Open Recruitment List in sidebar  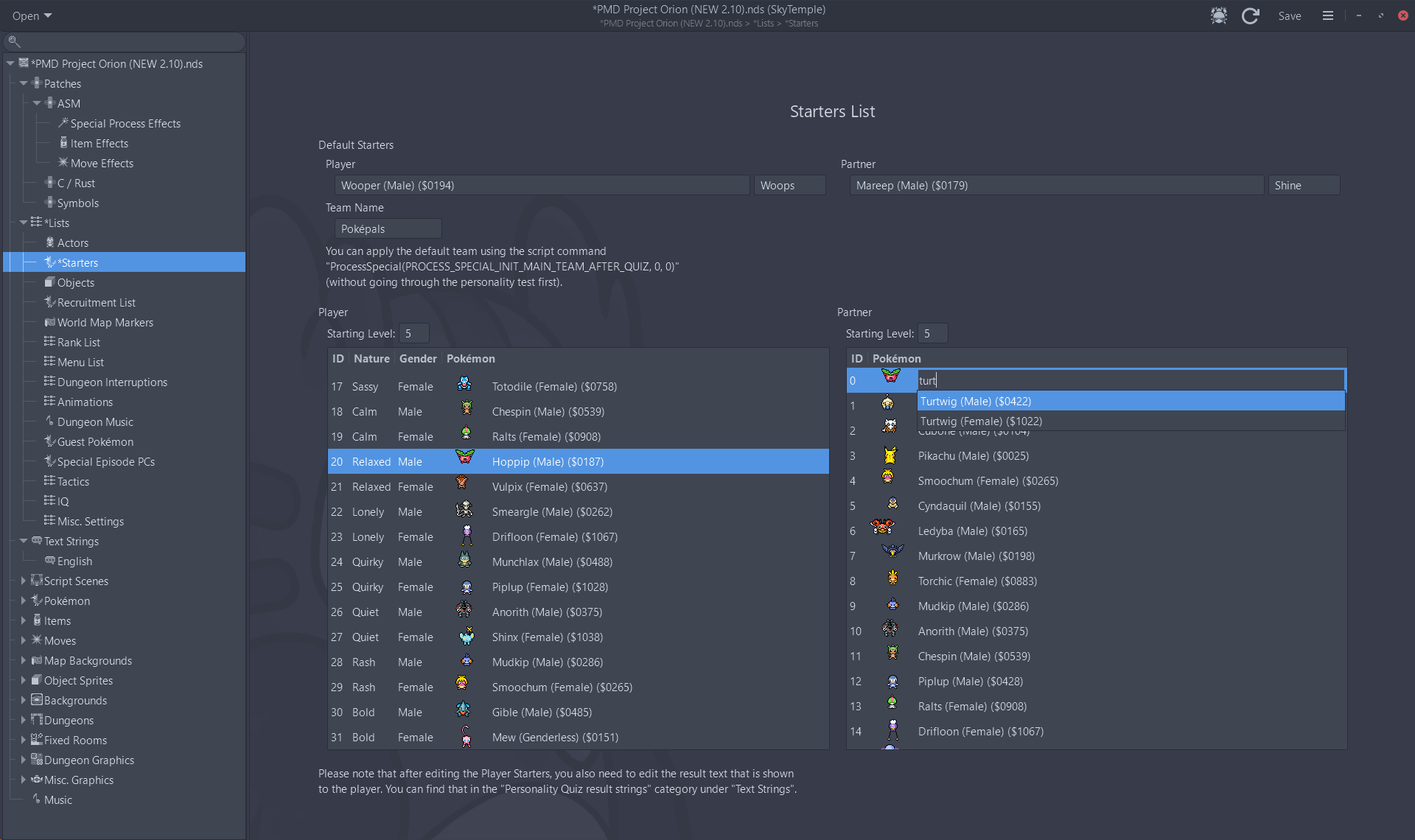[96, 302]
